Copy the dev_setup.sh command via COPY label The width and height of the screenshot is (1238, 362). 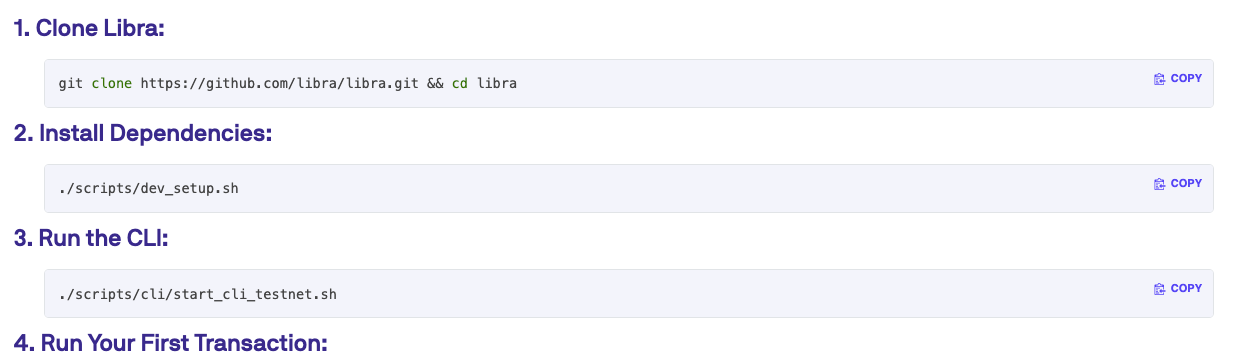[x=1186, y=184]
